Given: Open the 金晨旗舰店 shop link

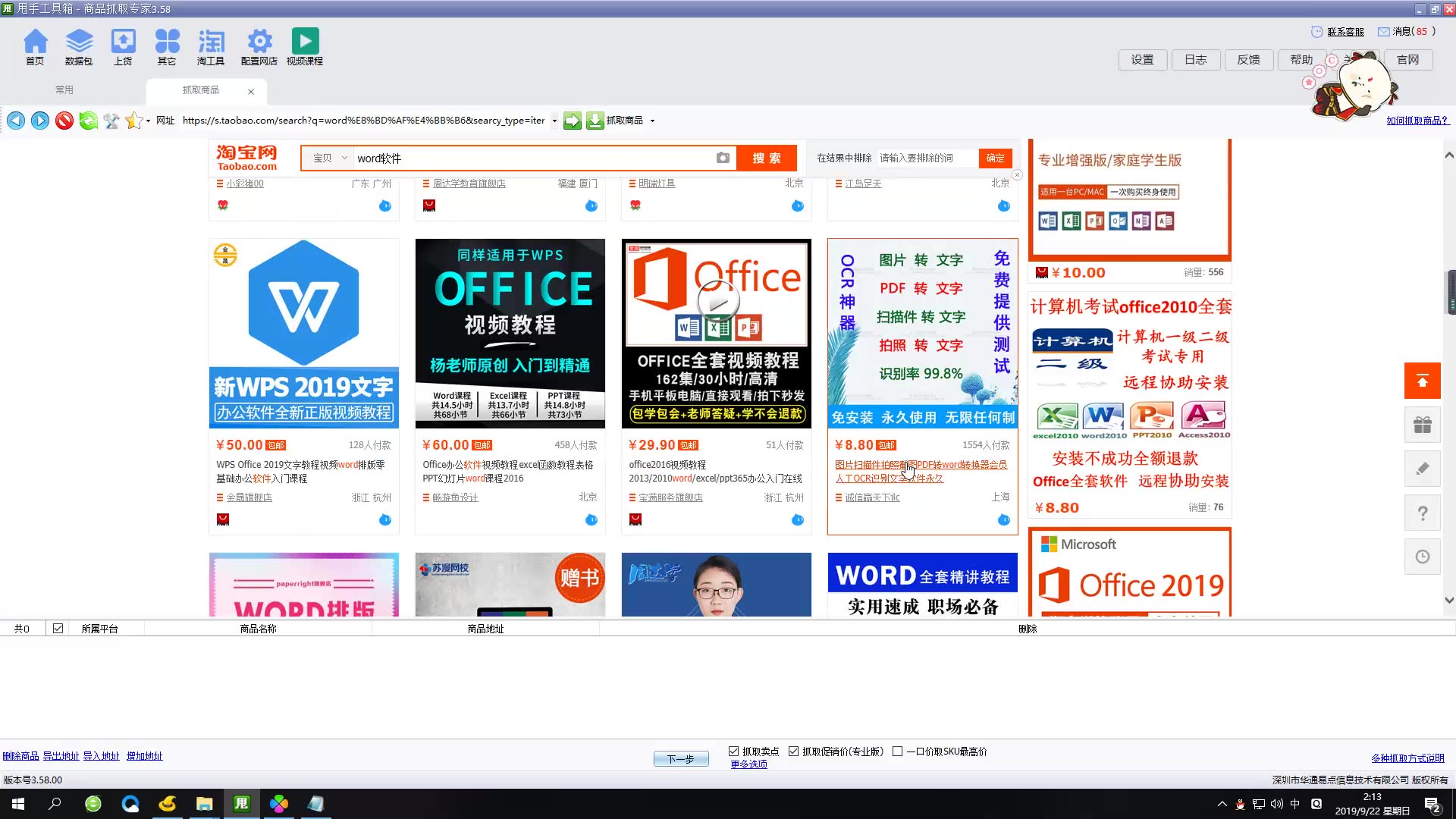Looking at the screenshot, I should (x=249, y=497).
